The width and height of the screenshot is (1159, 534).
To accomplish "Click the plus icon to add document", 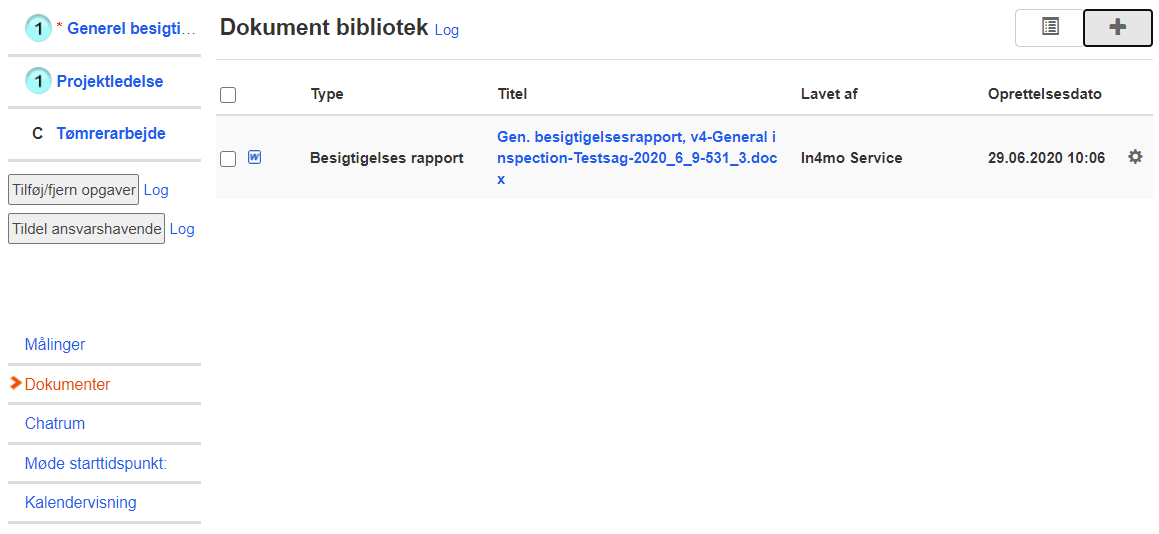I will point(1117,28).
